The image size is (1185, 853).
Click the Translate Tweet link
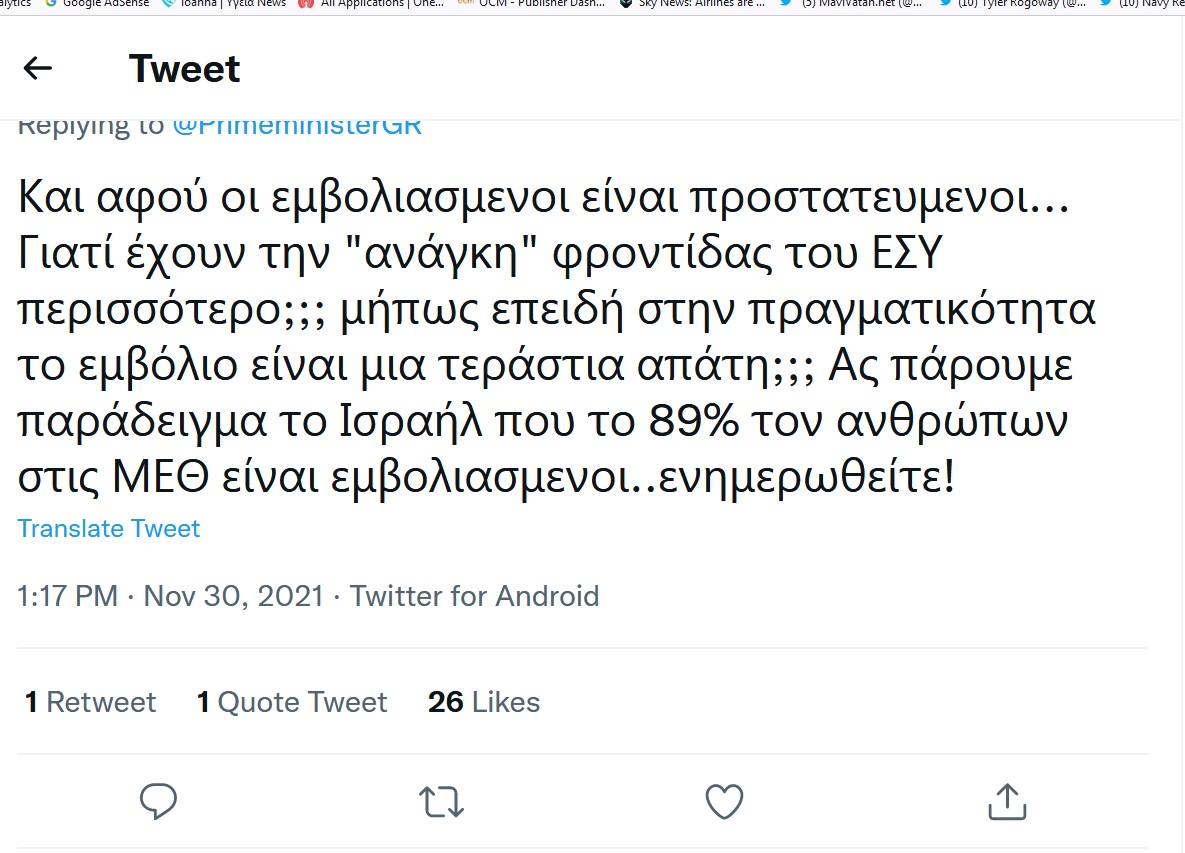(109, 528)
